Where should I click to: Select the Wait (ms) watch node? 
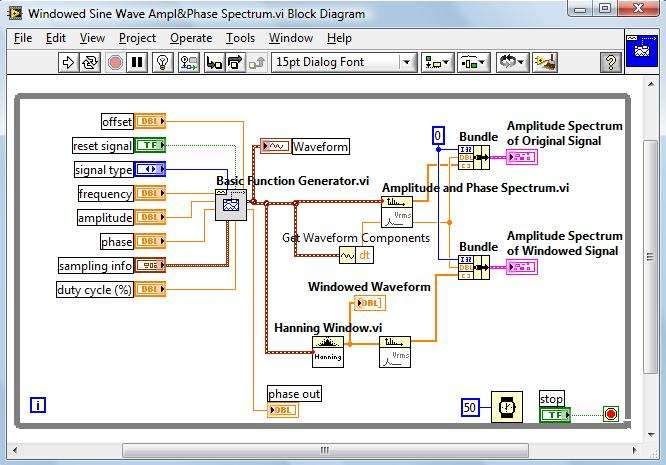click(x=507, y=407)
